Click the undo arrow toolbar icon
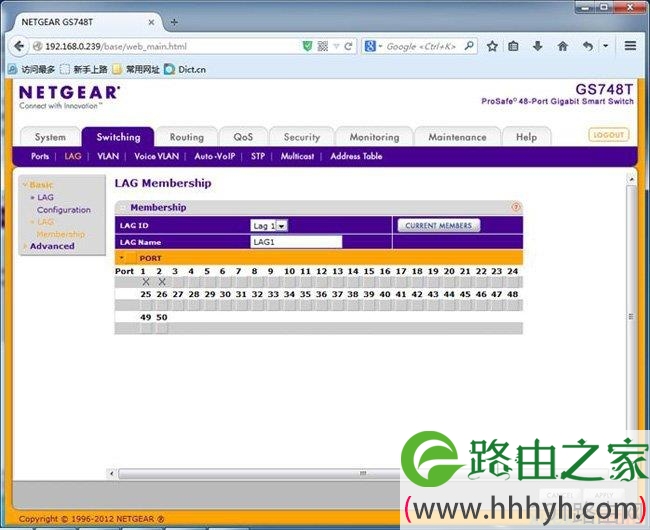Image resolution: width=650 pixels, height=530 pixels. pyautogui.click(x=588, y=46)
